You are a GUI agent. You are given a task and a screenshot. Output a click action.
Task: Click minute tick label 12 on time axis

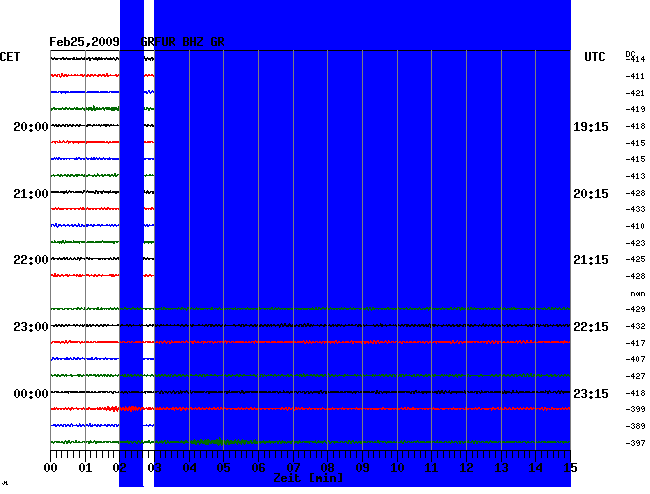[466, 468]
